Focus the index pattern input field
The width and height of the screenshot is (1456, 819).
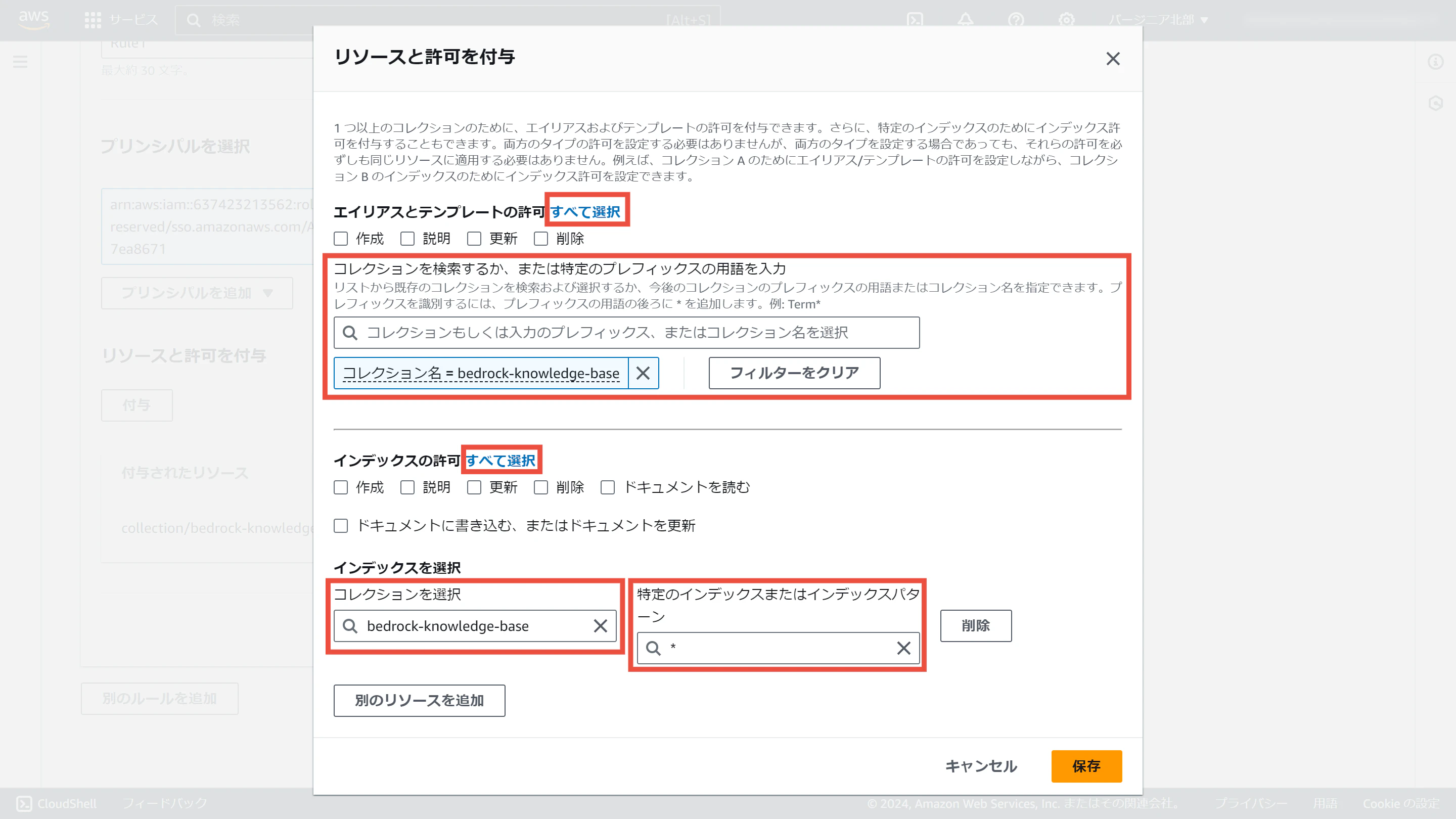point(778,648)
